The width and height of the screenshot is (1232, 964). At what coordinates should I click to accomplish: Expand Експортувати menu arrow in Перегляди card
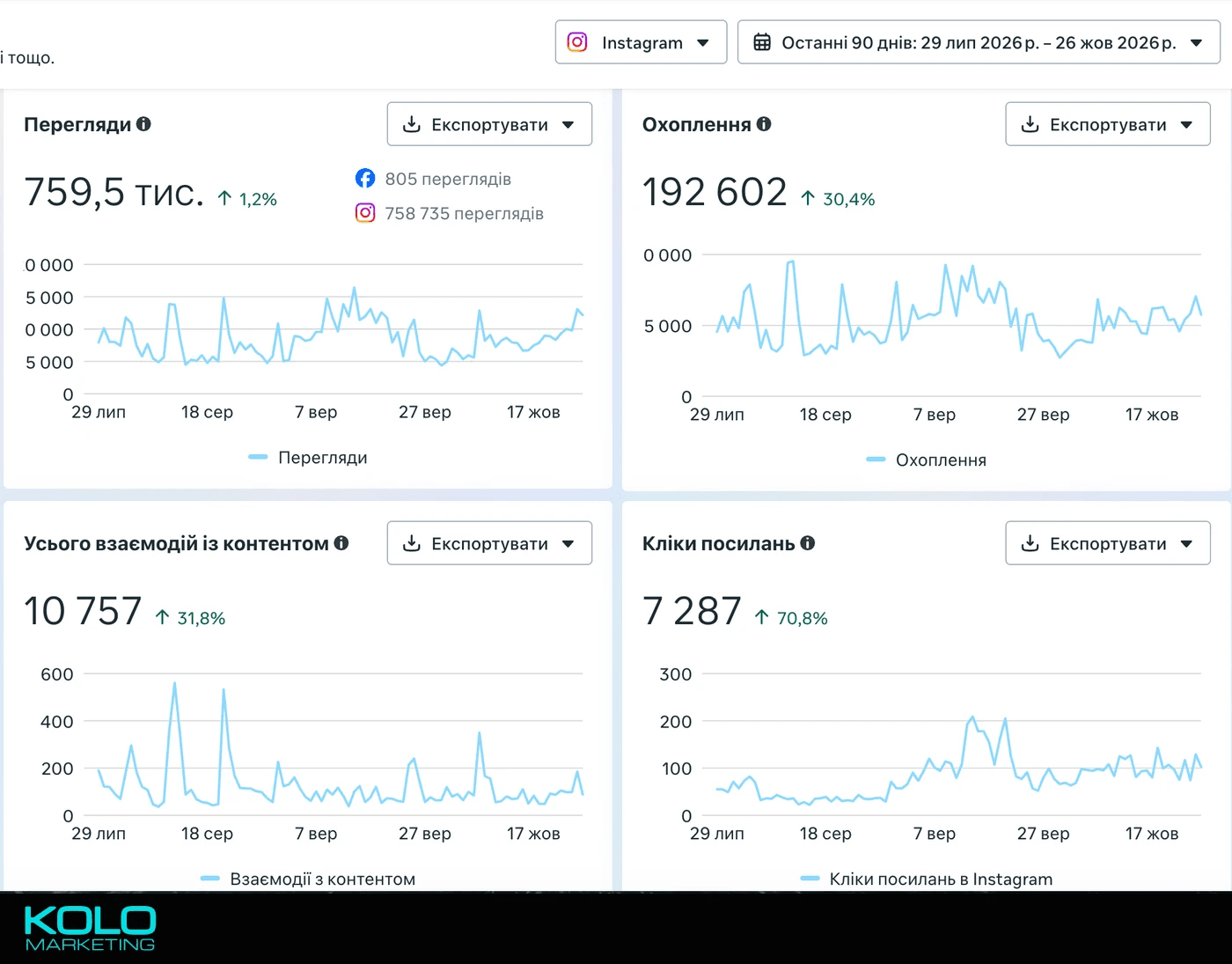568,125
